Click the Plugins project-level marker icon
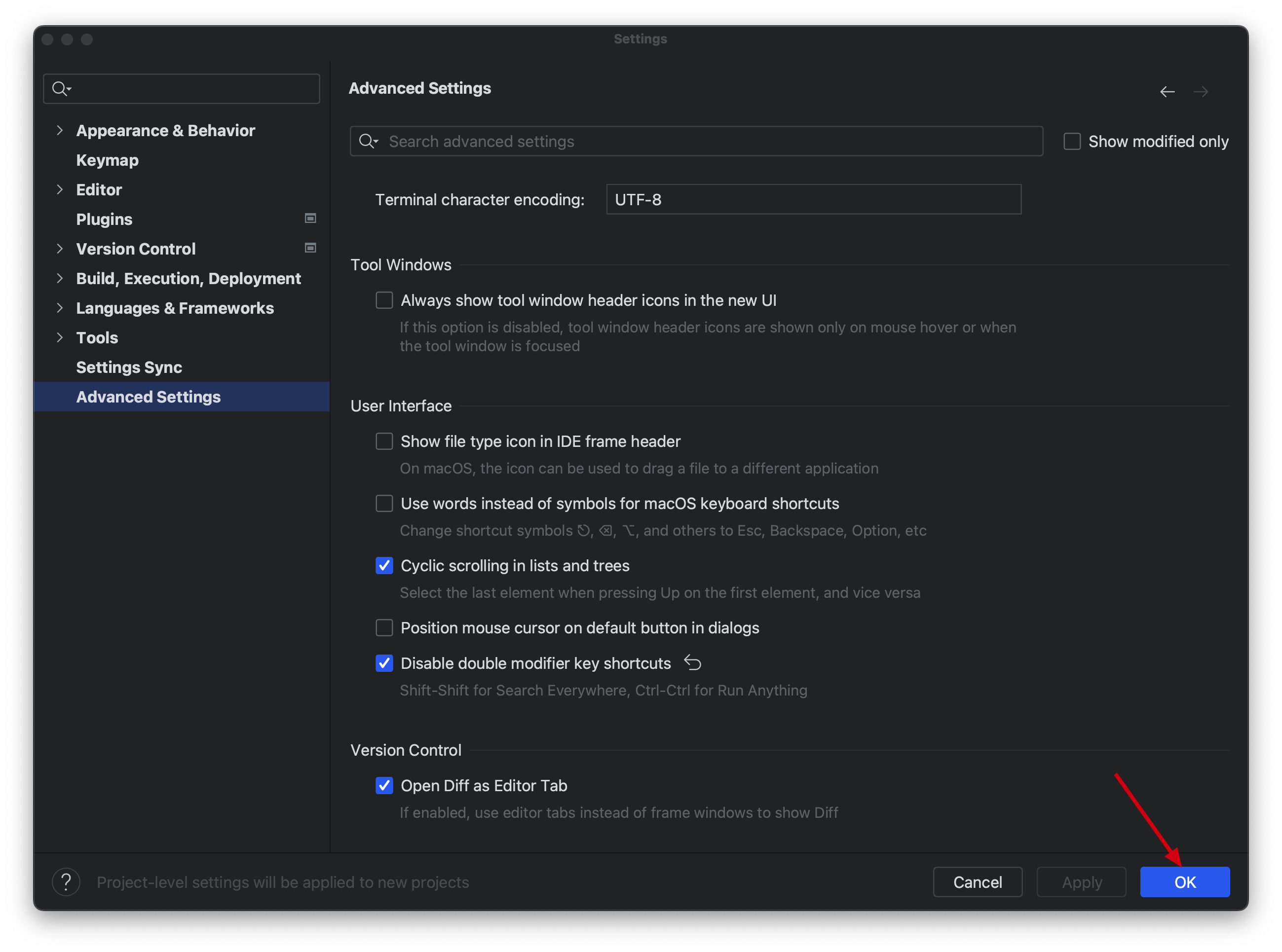 (x=310, y=218)
